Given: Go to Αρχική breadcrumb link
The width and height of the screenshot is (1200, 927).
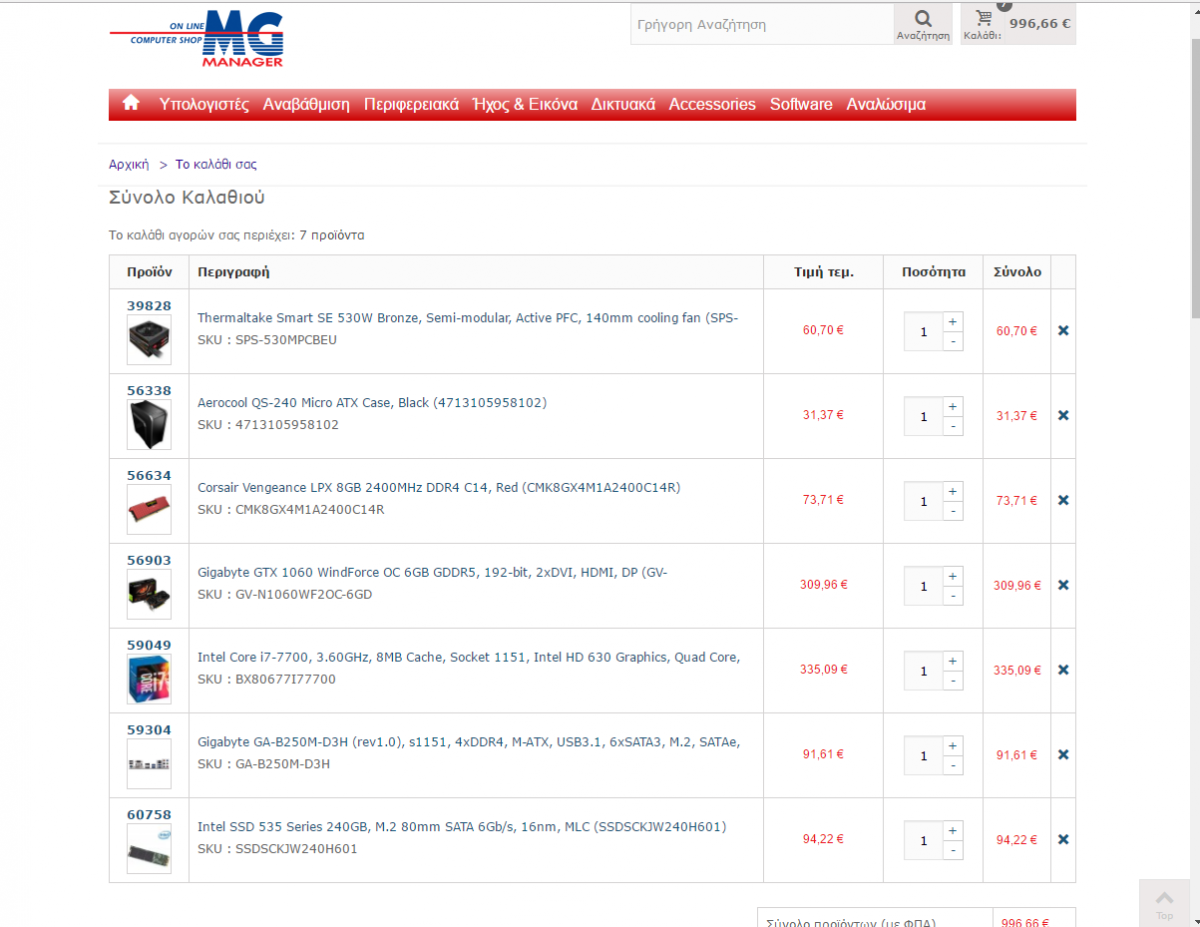Looking at the screenshot, I should tap(129, 164).
